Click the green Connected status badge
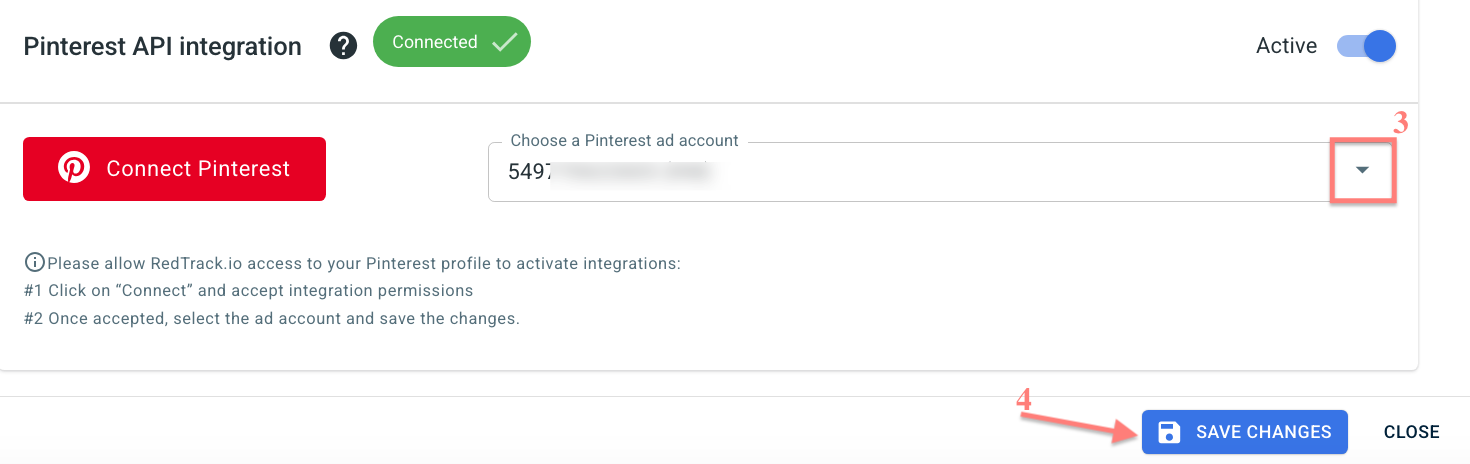1470x464 pixels. (x=451, y=42)
